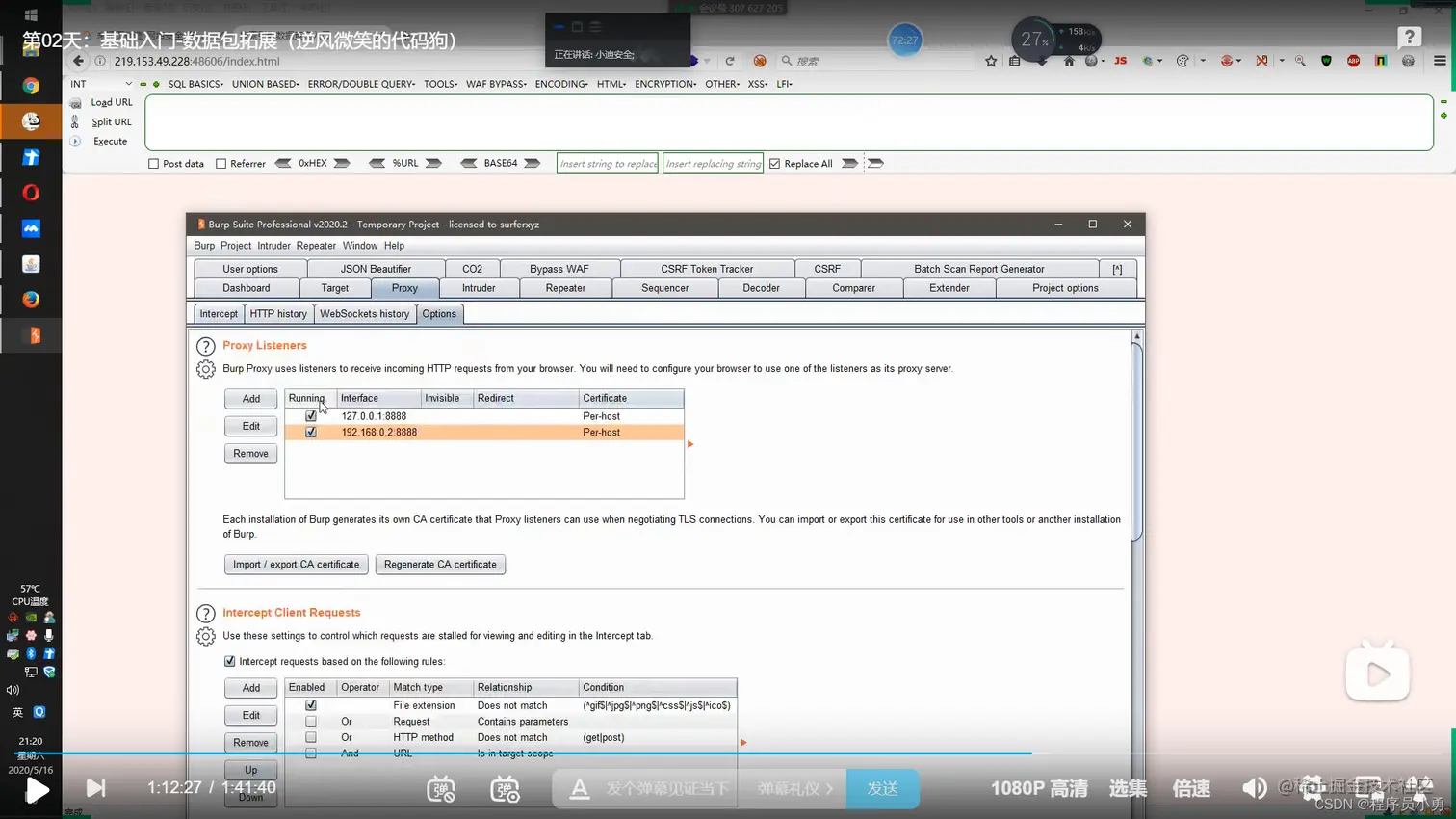Toggle Running checkbox for 127.0.0.1:8888
The width and height of the screenshot is (1456, 819).
311,416
